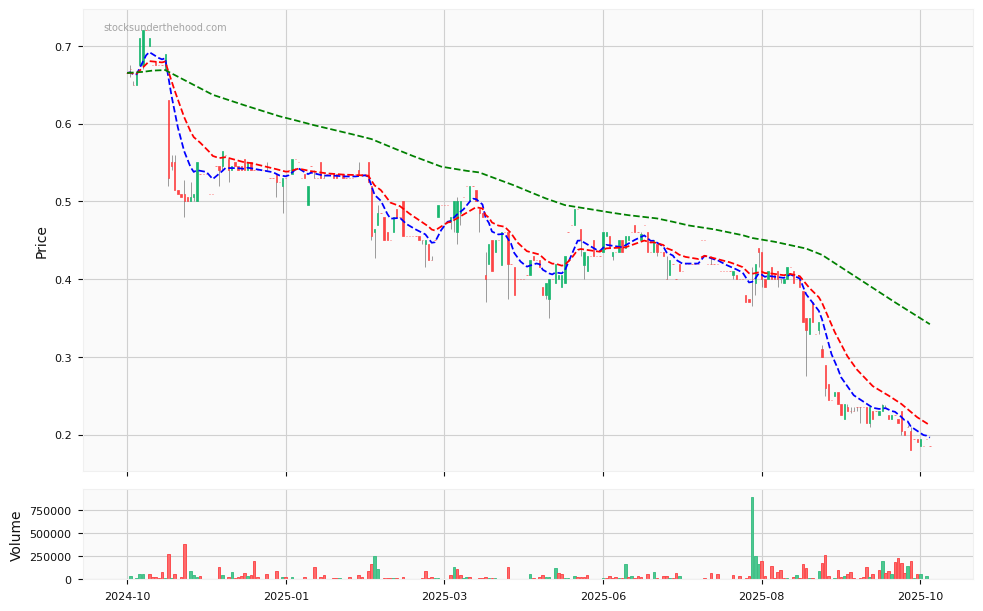This screenshot has width=983, height=611.
Task: Click the right end of green dashed line
Action: [929, 324]
